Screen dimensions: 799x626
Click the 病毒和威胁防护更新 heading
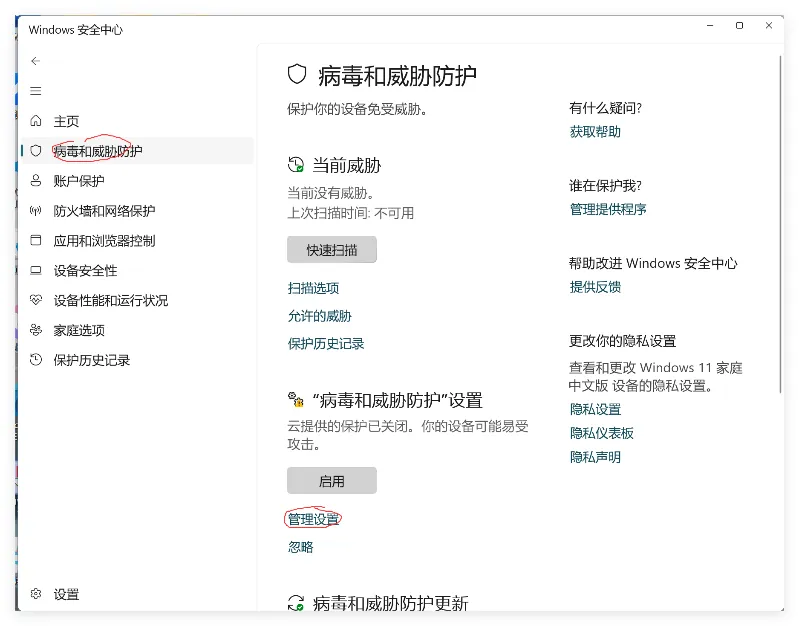[x=390, y=603]
